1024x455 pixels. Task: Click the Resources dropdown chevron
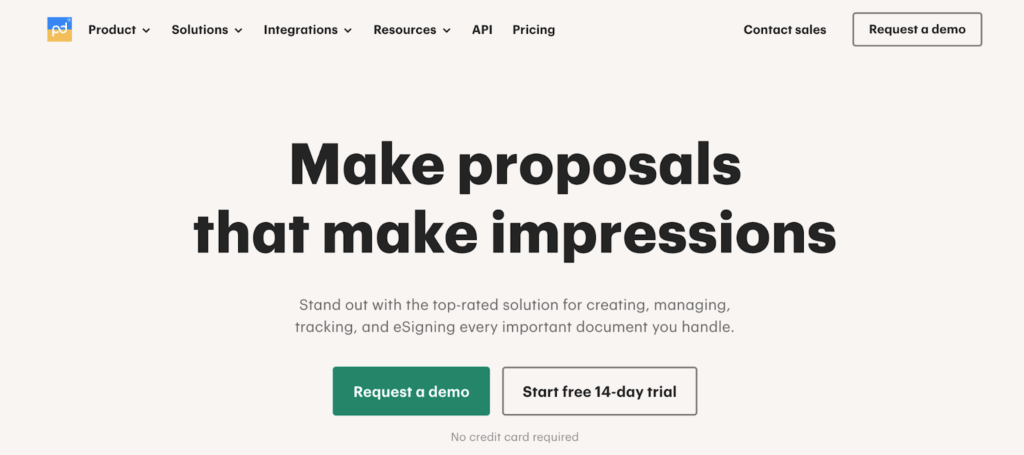coord(446,31)
